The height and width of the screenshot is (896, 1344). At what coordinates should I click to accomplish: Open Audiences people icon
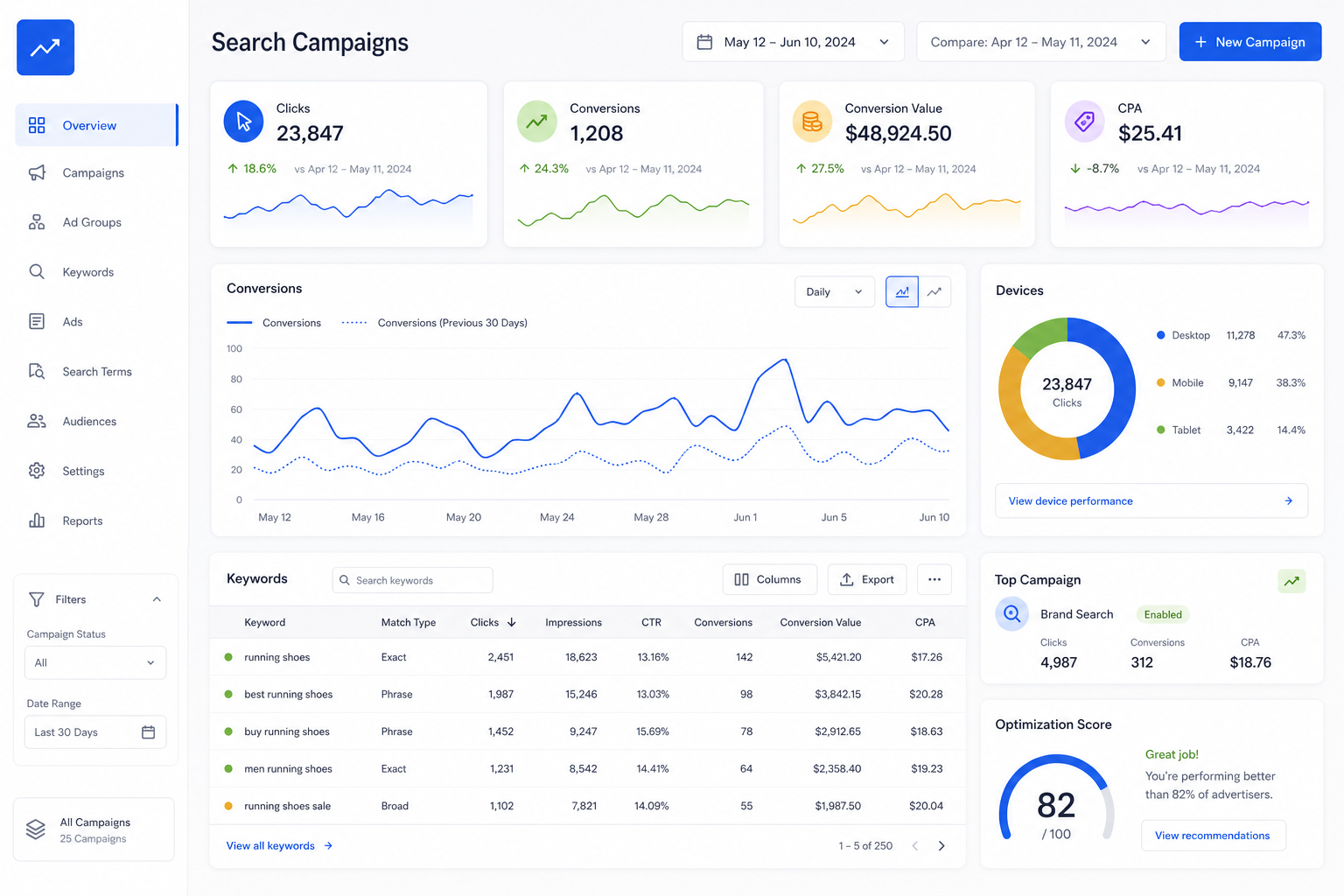click(x=37, y=421)
